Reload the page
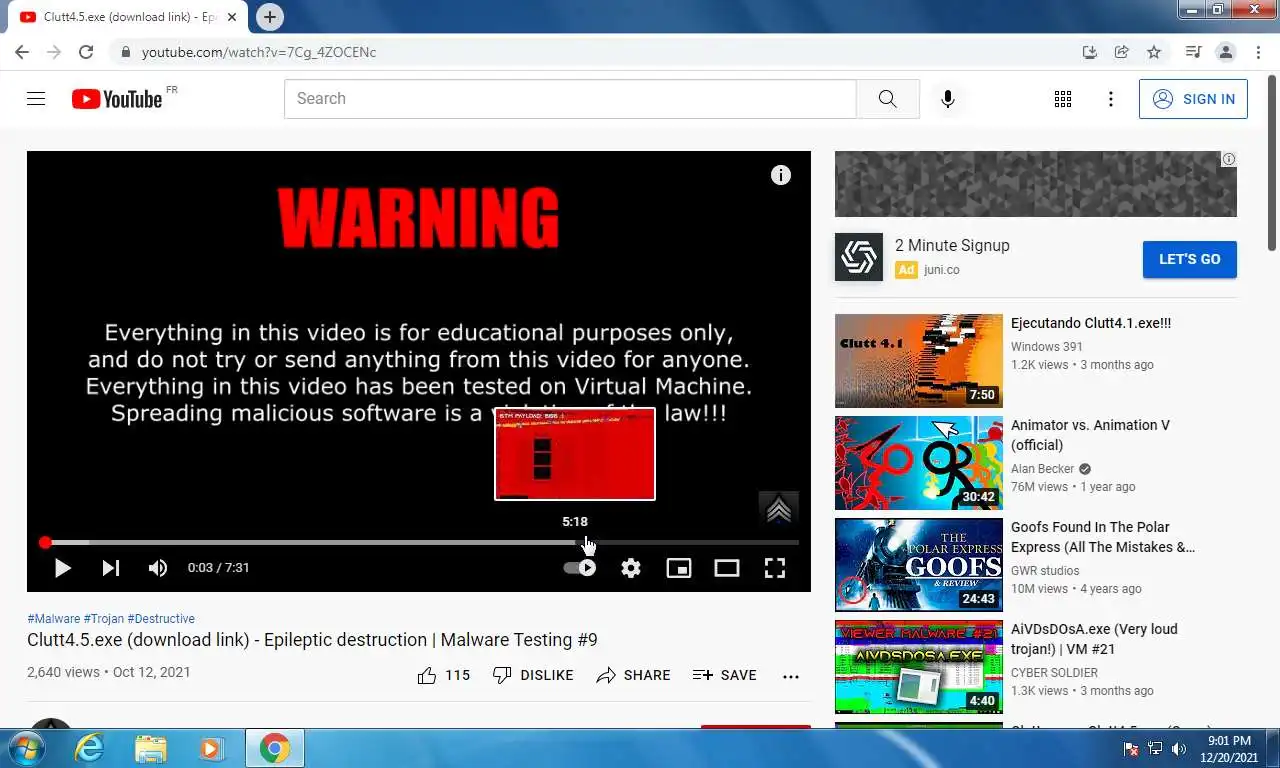Screen dimensions: 1280x768 (86, 52)
